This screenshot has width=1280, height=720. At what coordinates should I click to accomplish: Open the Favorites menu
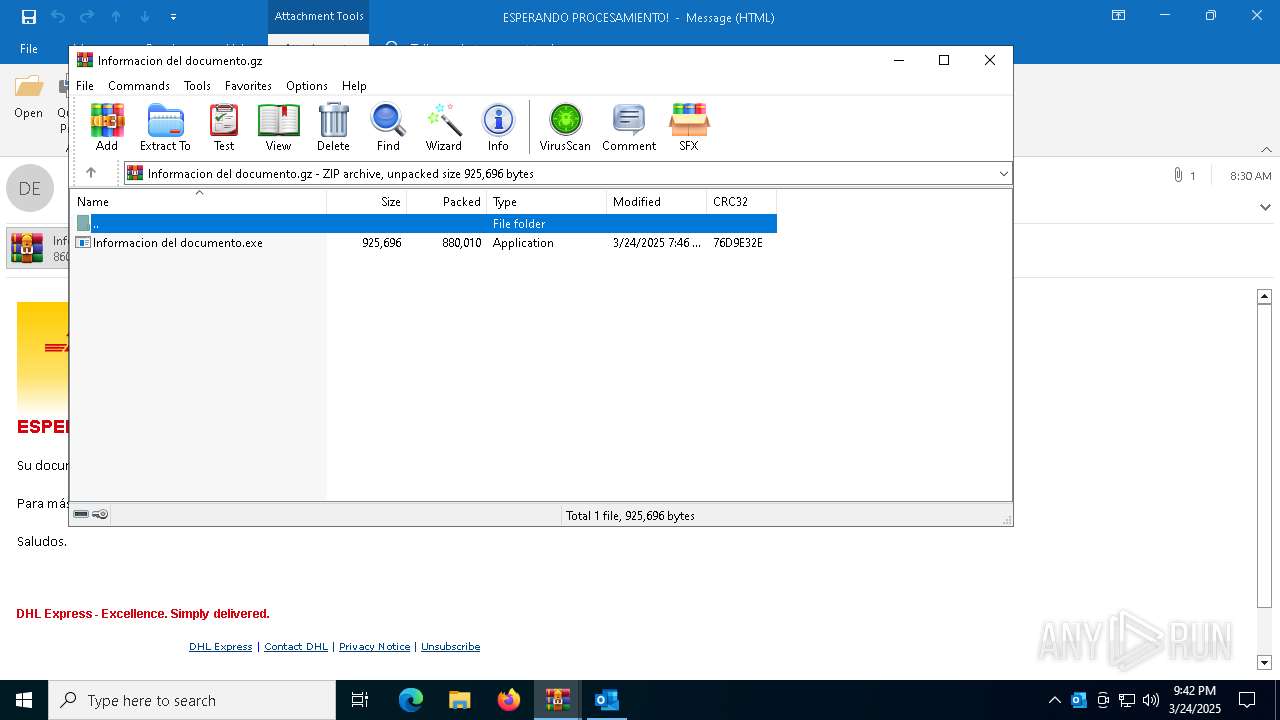(x=248, y=86)
